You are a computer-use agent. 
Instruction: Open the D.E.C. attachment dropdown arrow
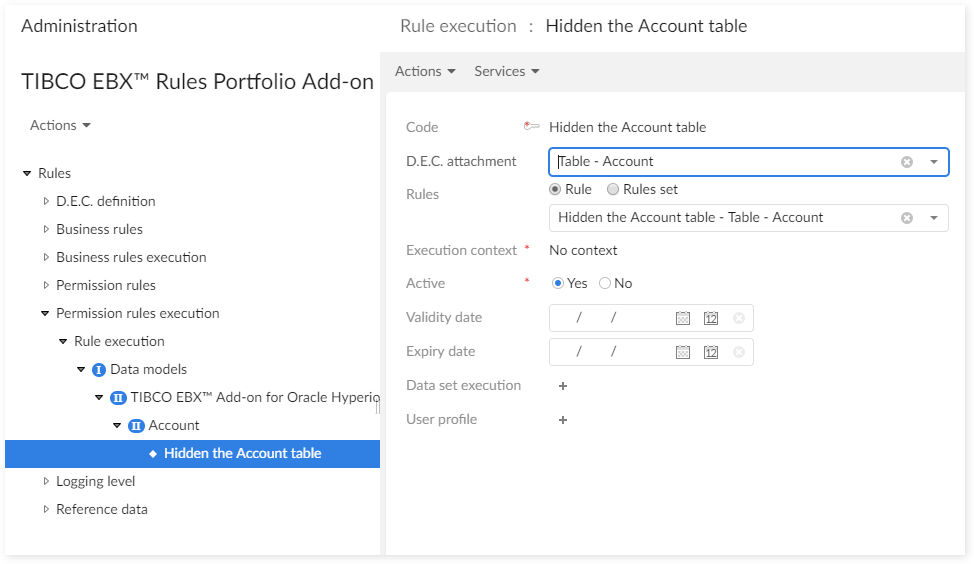point(934,162)
